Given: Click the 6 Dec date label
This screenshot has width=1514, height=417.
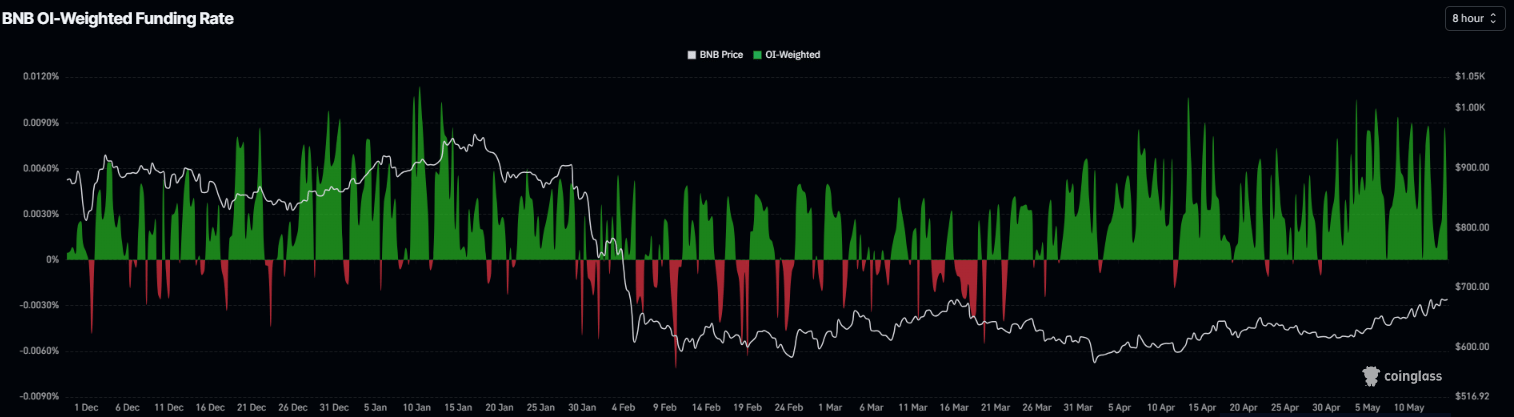Looking at the screenshot, I should [x=127, y=408].
